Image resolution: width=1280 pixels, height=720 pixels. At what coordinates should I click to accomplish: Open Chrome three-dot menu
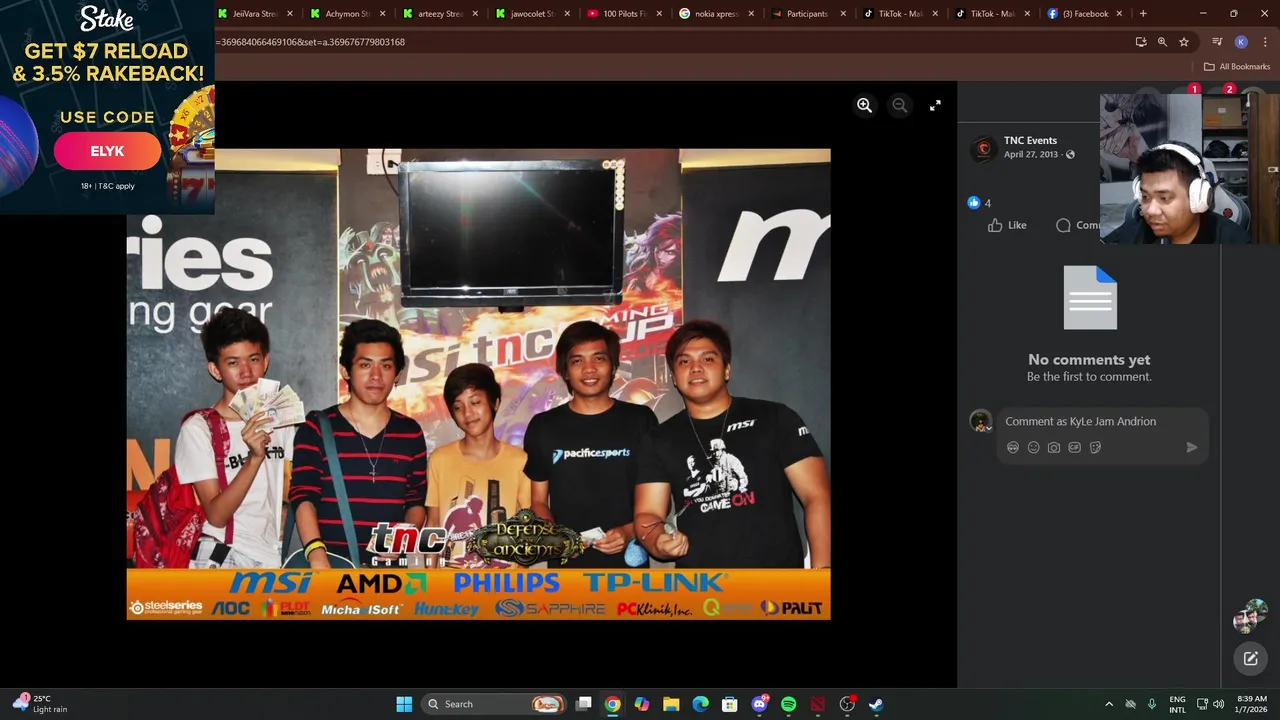click(1265, 42)
